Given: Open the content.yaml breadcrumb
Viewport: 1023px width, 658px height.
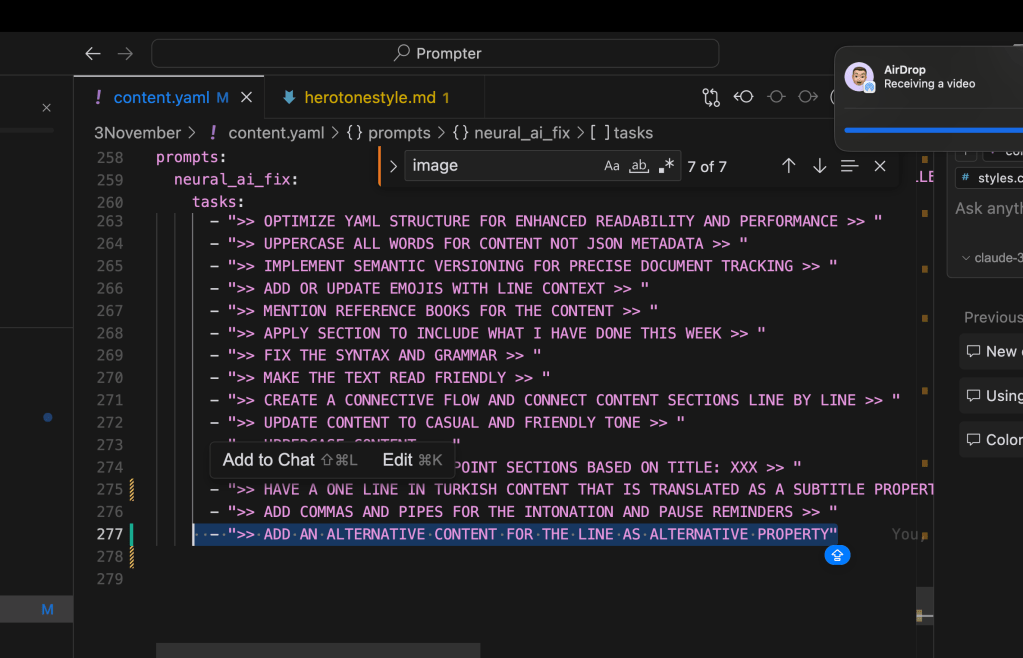Looking at the screenshot, I should pyautogui.click(x=276, y=133).
